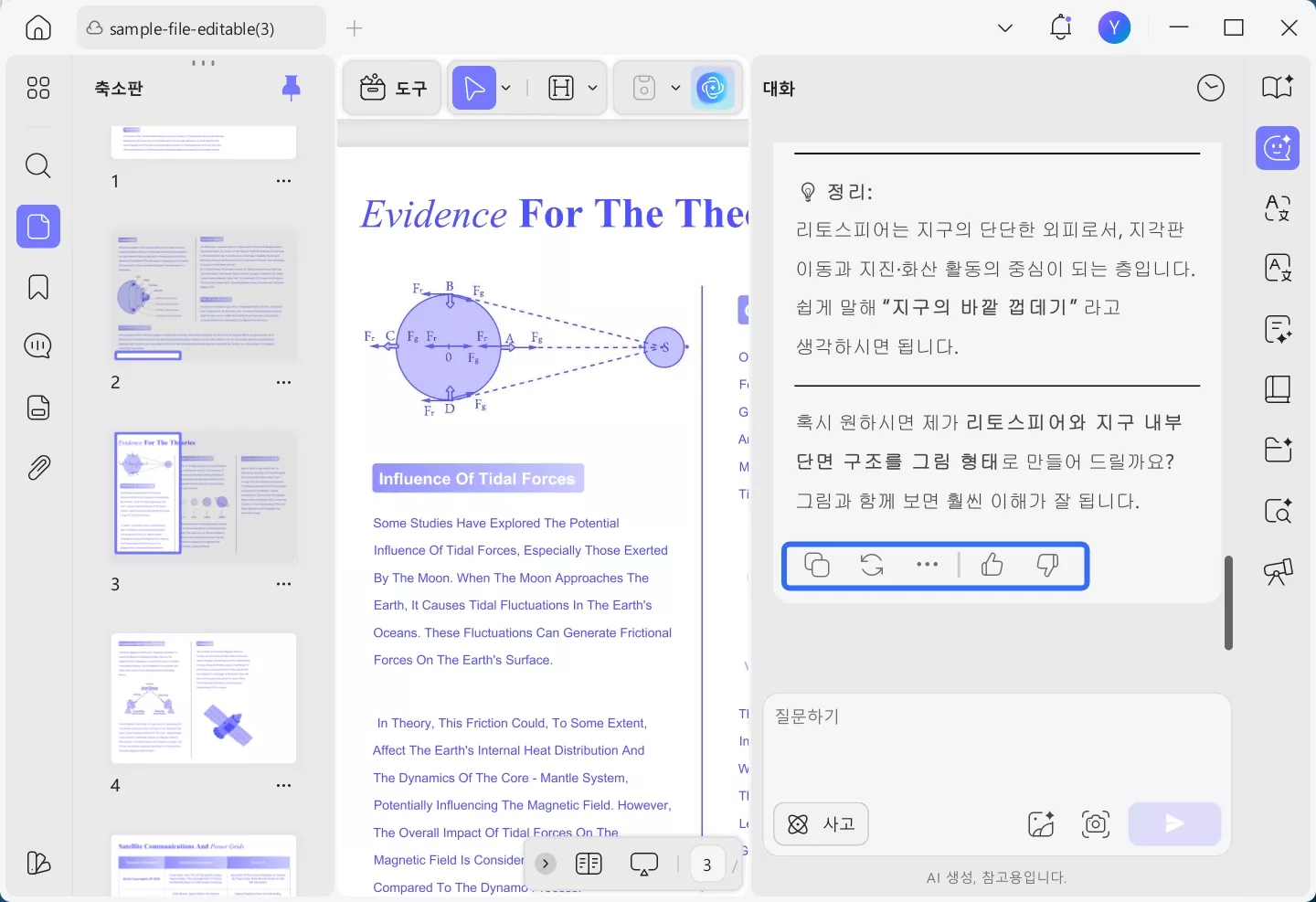Click the Influence Of Tidal Forces heading
The width and height of the screenshot is (1316, 902).
pyautogui.click(x=477, y=479)
